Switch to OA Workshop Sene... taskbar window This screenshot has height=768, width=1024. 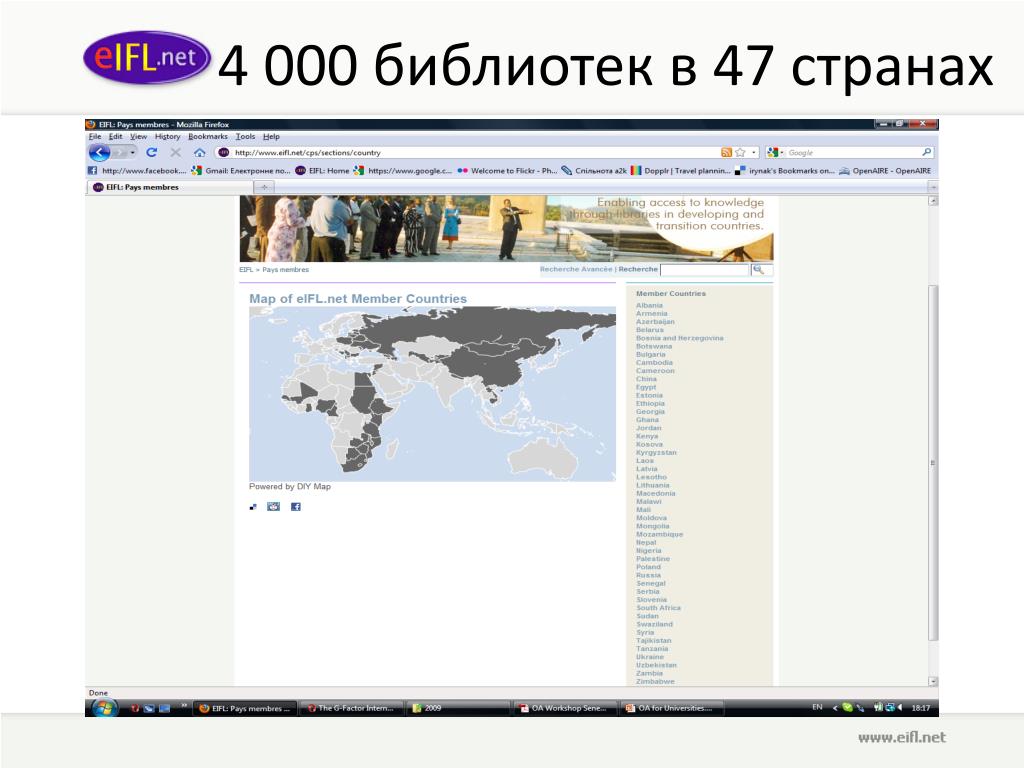pyautogui.click(x=565, y=708)
